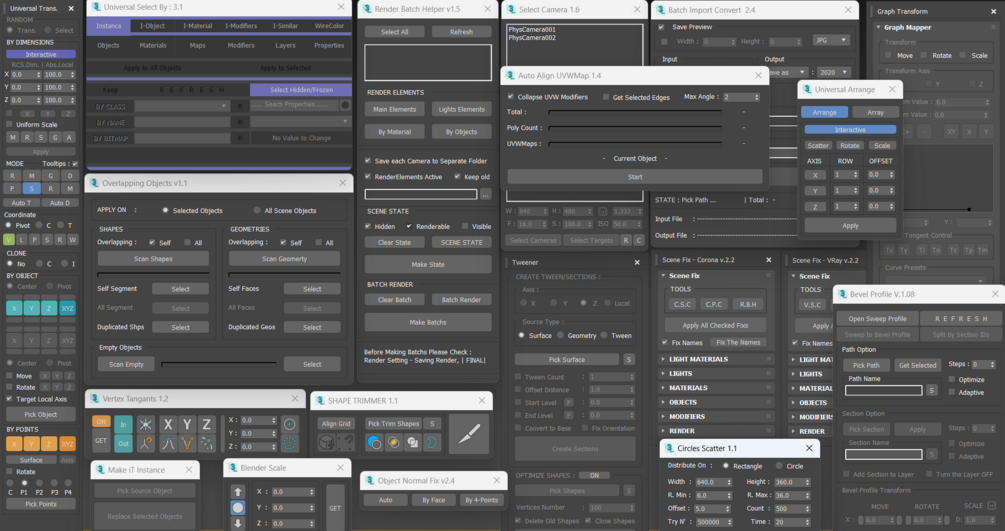Screen dimensions: 1005x531
Task: Click the solid circle target icon in Vertex Tangants
Action: click(x=290, y=424)
